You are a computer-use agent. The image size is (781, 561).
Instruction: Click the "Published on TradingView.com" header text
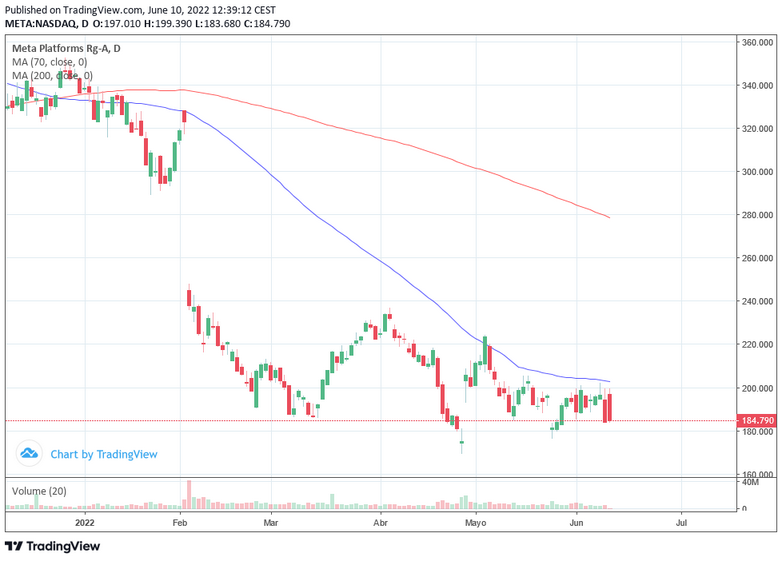coord(140,10)
